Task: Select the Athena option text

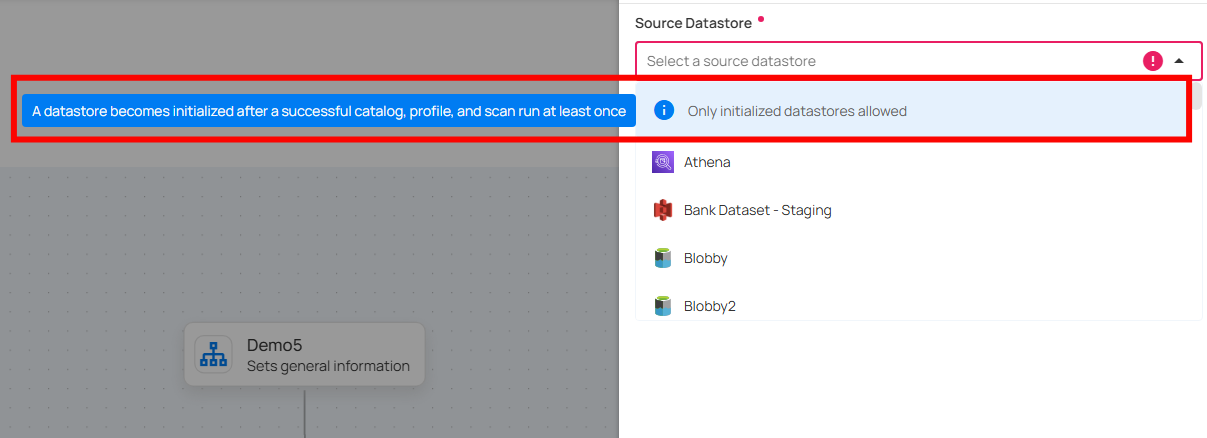Action: coord(707,162)
